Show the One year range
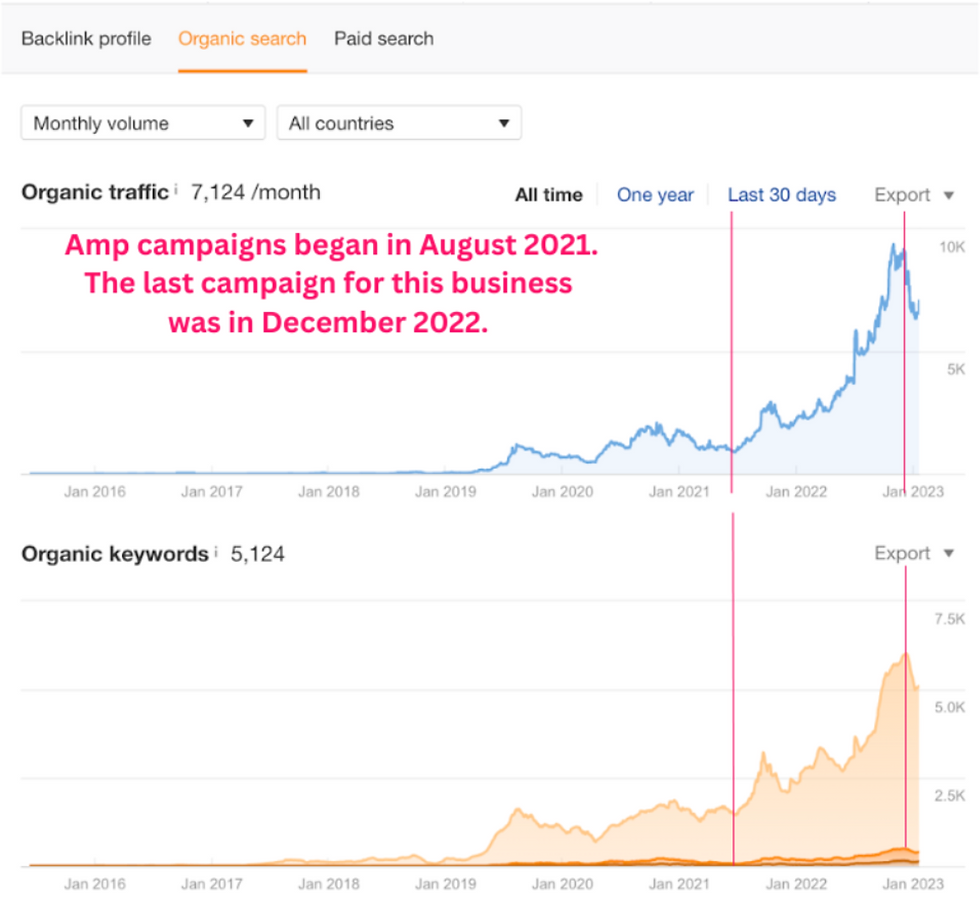980x900 pixels. click(x=655, y=195)
